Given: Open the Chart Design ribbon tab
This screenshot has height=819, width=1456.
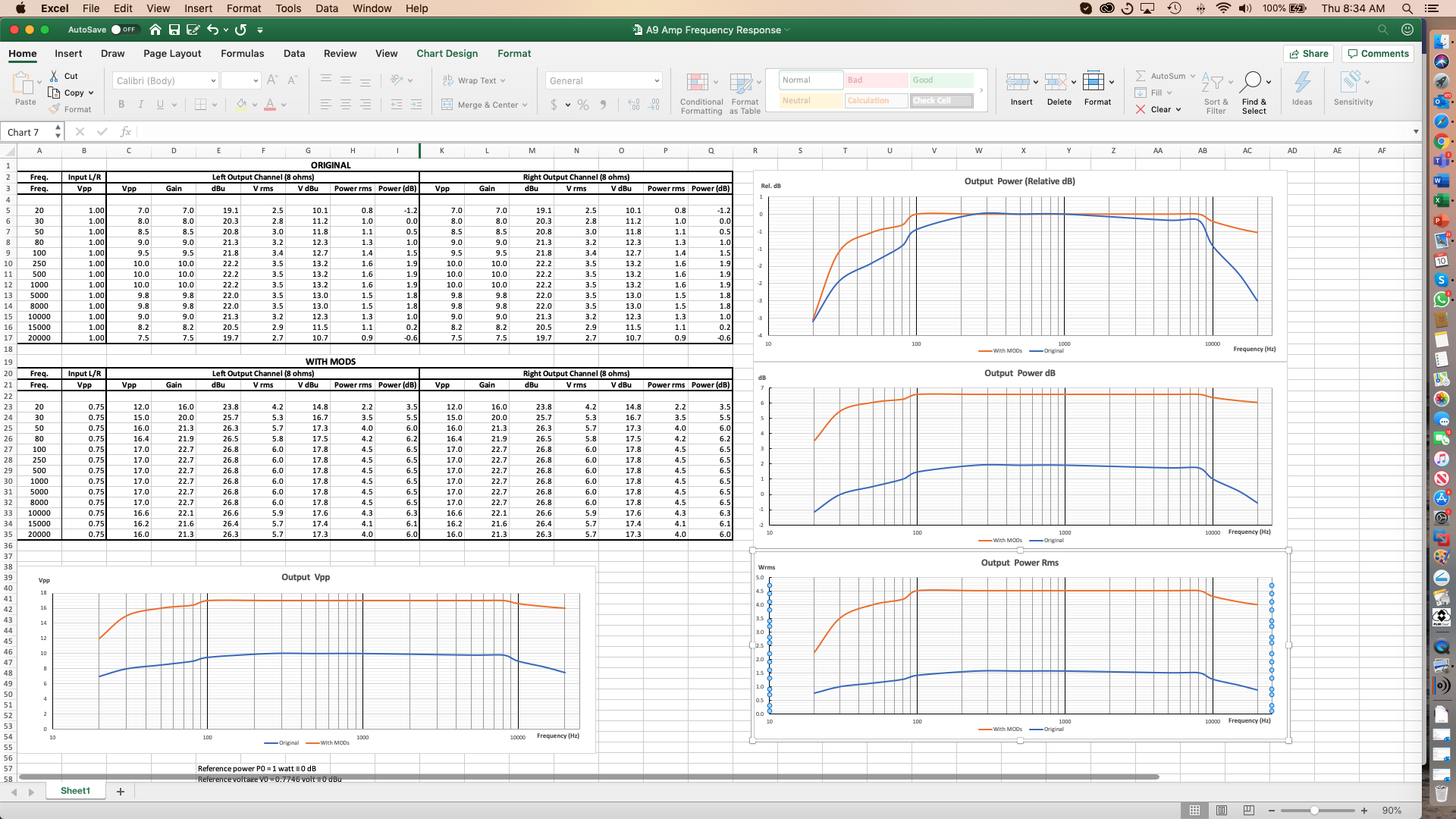Looking at the screenshot, I should (x=447, y=53).
